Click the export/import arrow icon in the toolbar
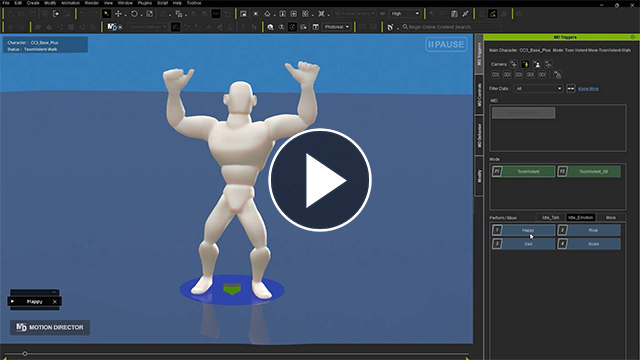Screen dimensions: 640x360 56,14
